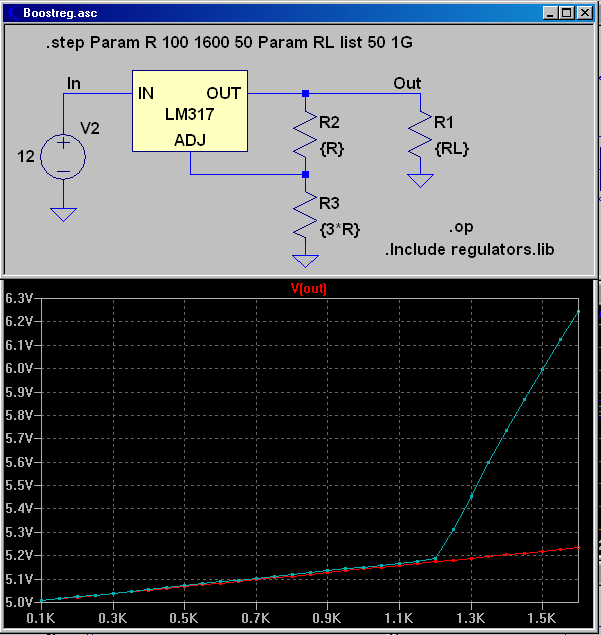Image resolution: width=601 pixels, height=635 pixels.
Task: Click the R2 reference designator label
Action: click(x=329, y=122)
